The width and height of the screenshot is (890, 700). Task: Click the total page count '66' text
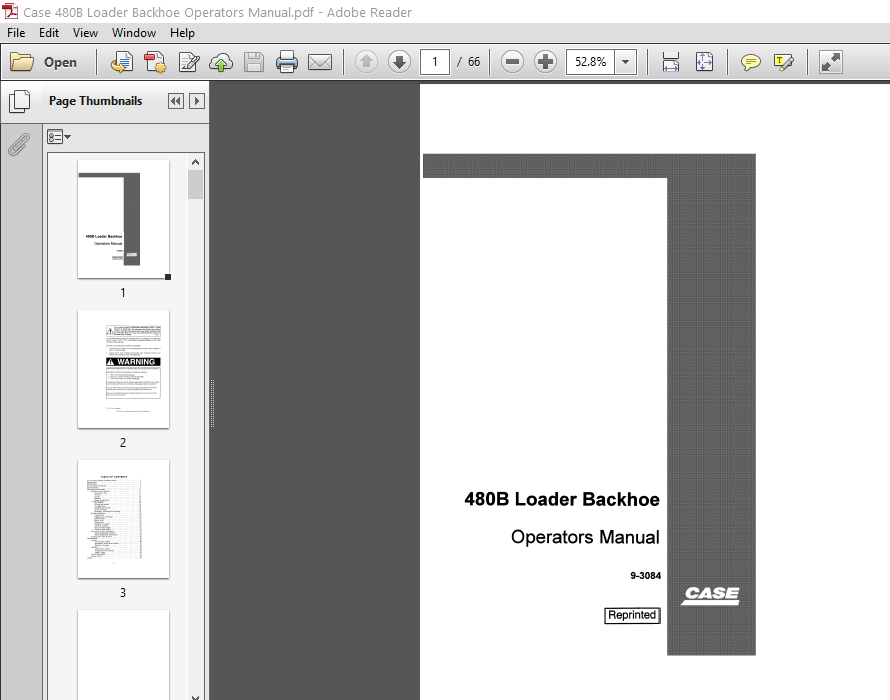(x=474, y=61)
